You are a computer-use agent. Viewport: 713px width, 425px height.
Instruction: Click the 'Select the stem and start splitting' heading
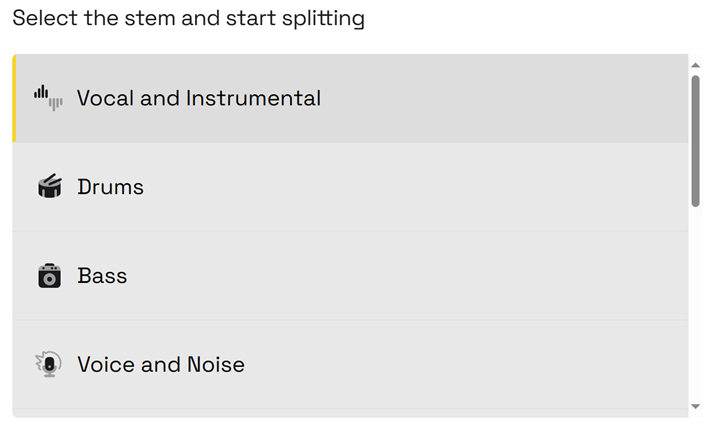[188, 18]
